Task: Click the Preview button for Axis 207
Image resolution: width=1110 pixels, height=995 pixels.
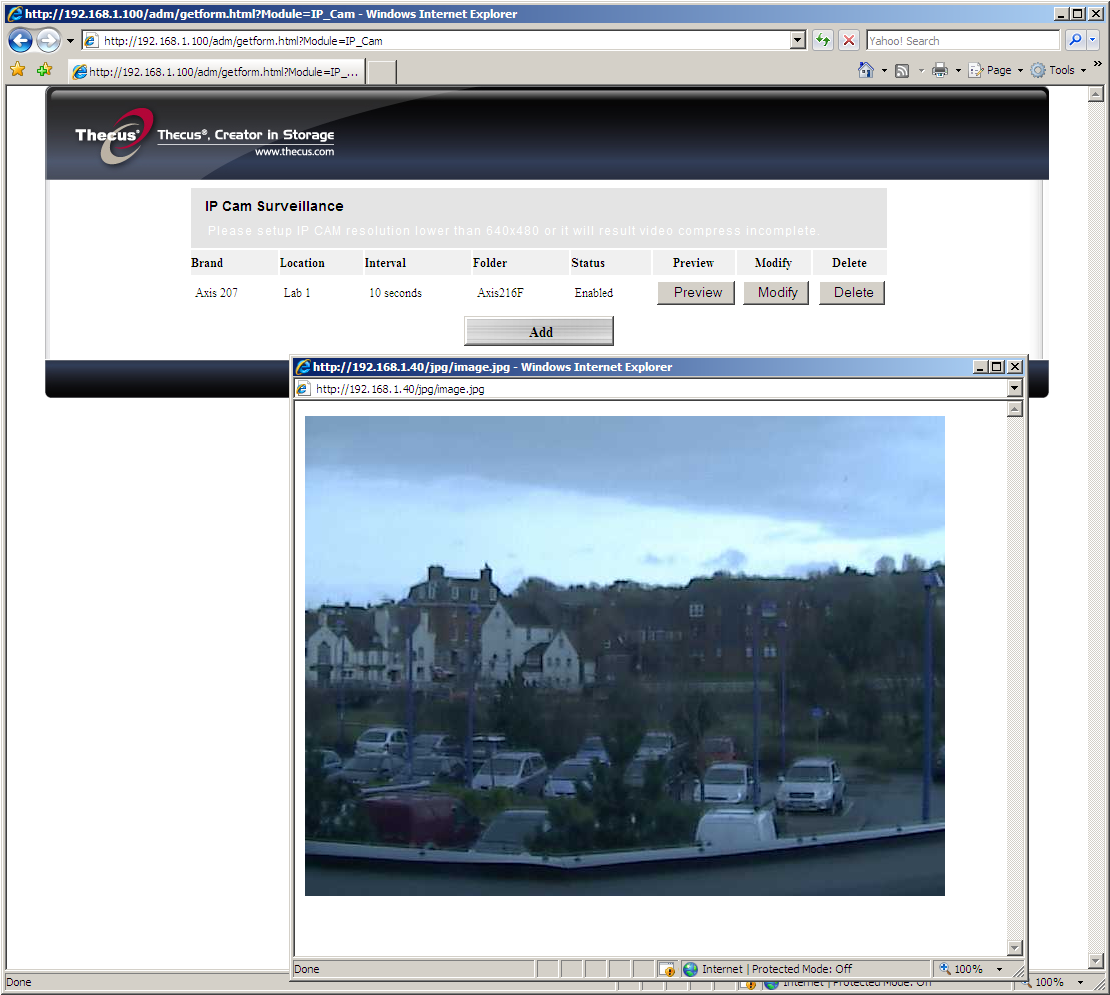Action: (697, 293)
